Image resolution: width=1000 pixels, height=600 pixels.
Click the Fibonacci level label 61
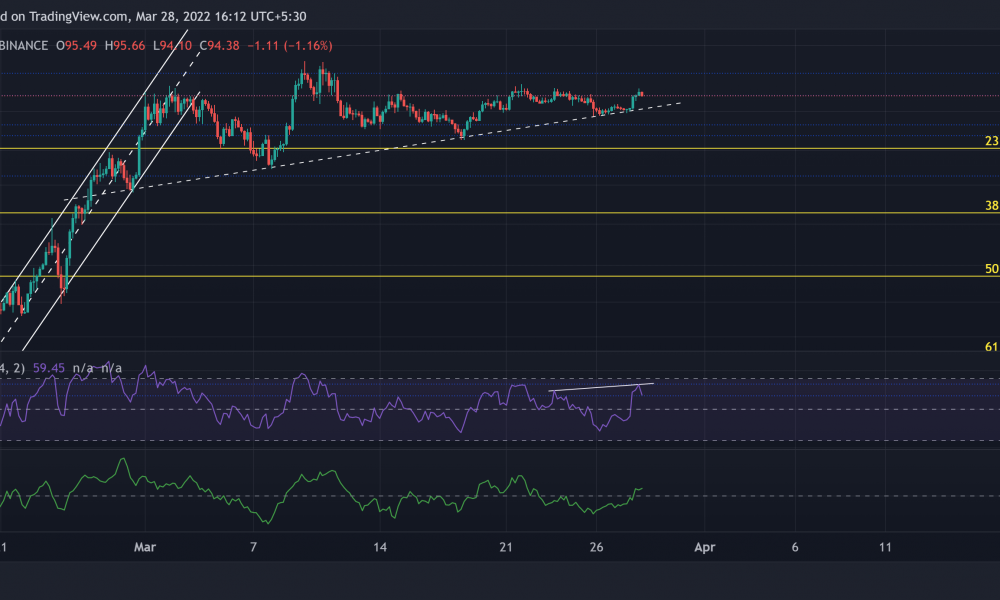tap(992, 347)
